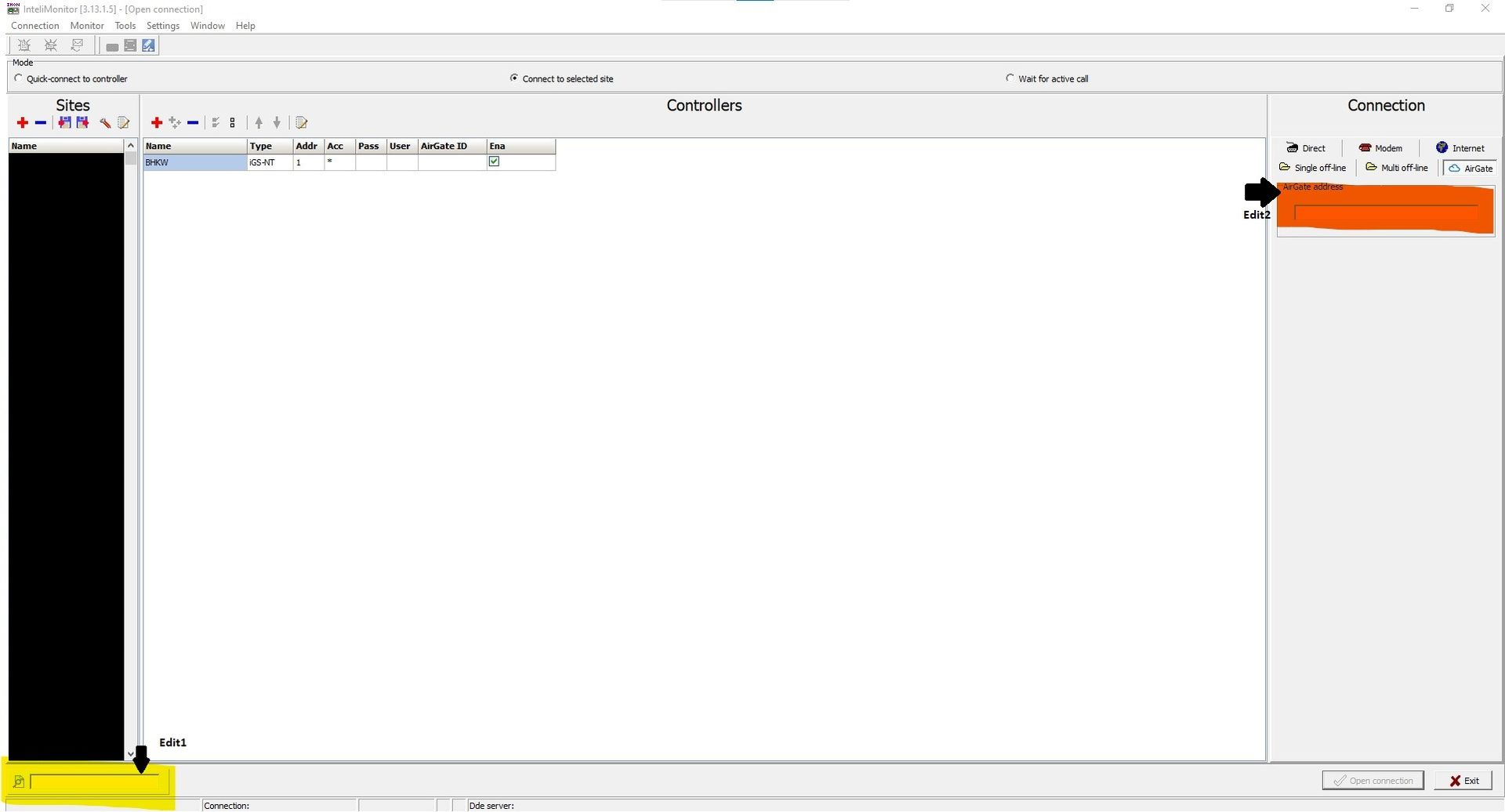Open the Connection menu
Viewport: 1505px width, 812px height.
[x=34, y=26]
